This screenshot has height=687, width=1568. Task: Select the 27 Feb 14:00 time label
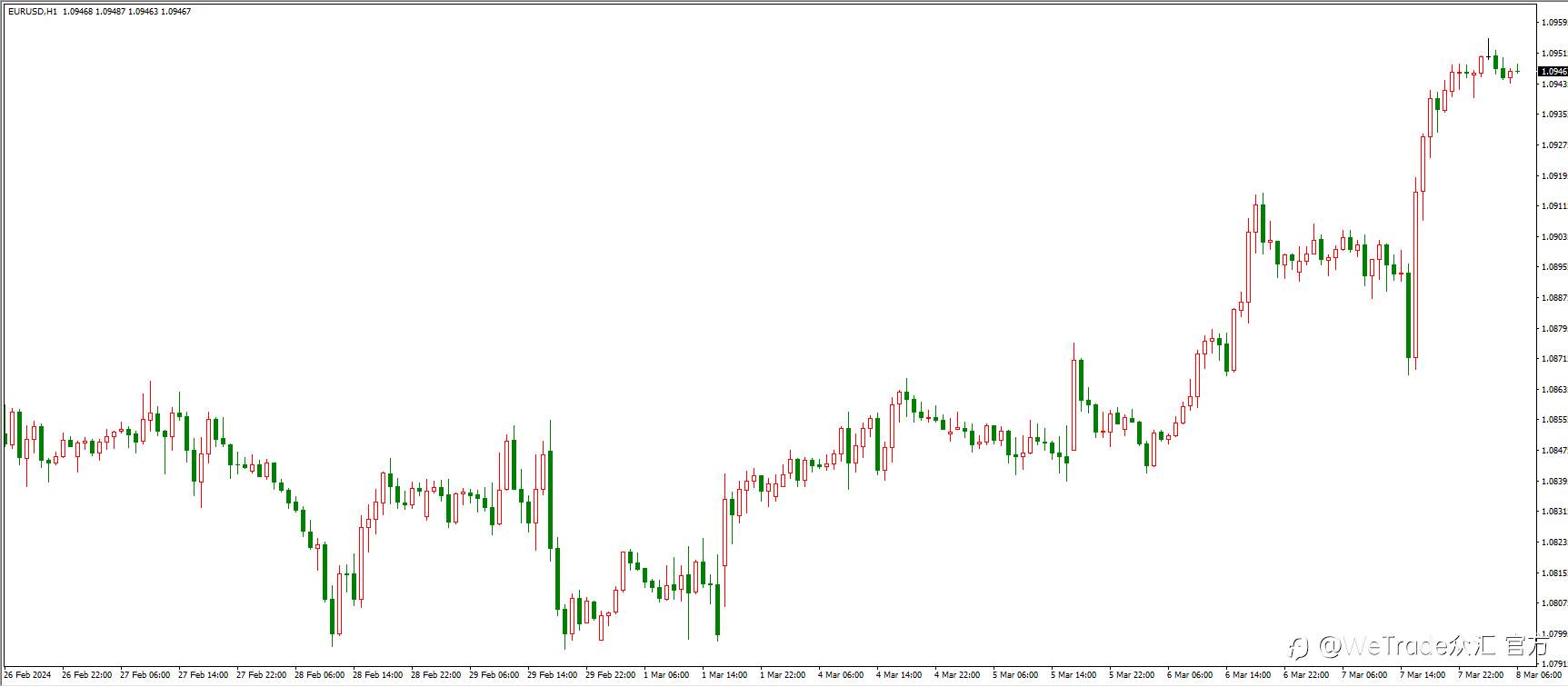pyautogui.click(x=203, y=675)
